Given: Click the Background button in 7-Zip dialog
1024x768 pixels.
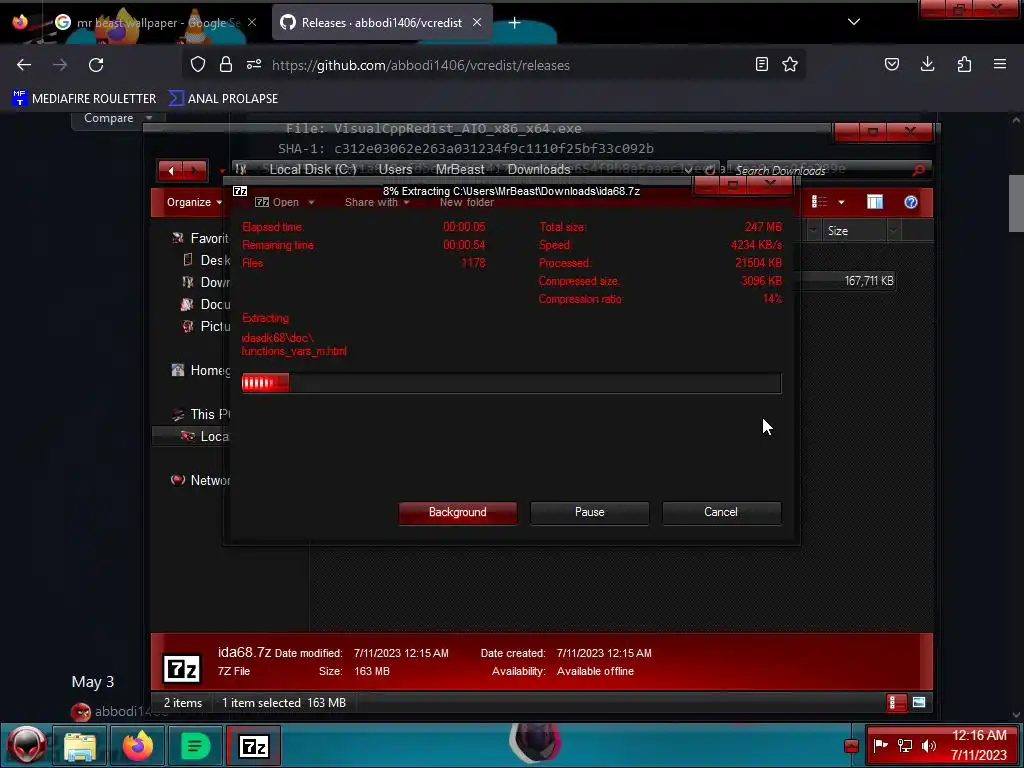Looking at the screenshot, I should pos(457,513).
